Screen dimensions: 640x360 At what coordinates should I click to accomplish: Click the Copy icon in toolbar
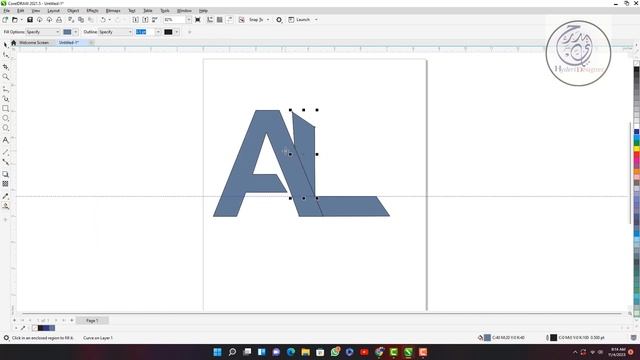point(81,20)
